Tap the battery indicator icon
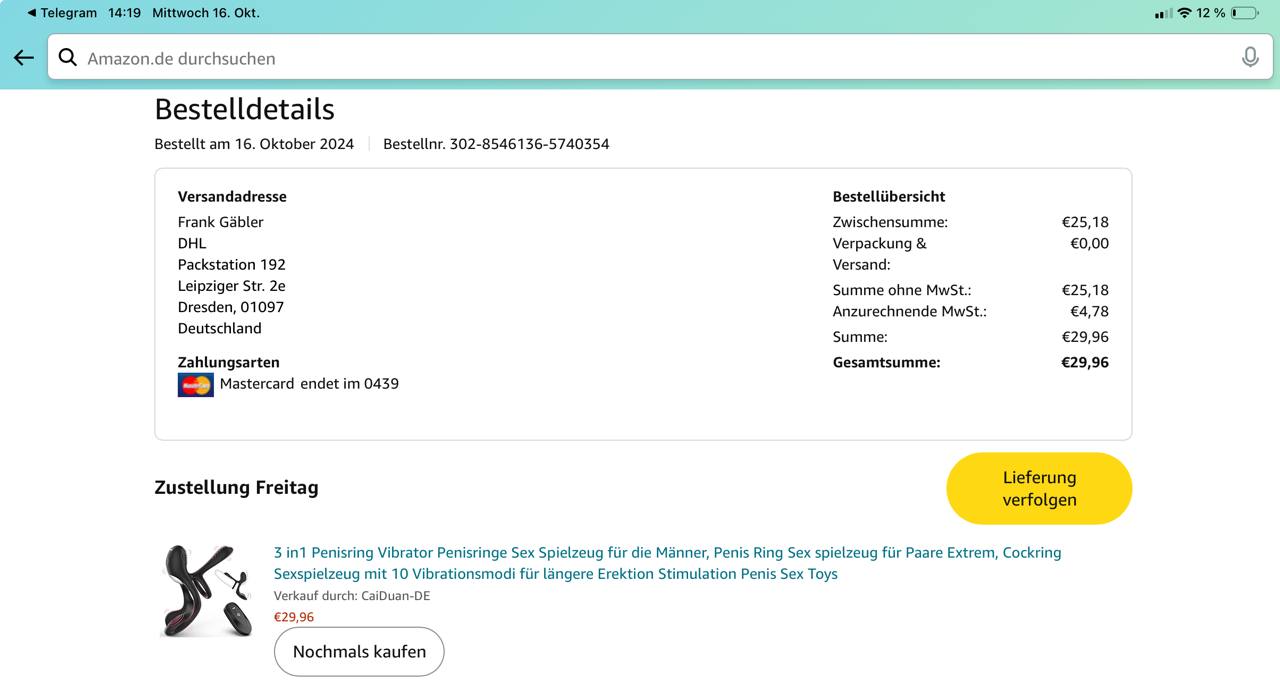 1244,13
